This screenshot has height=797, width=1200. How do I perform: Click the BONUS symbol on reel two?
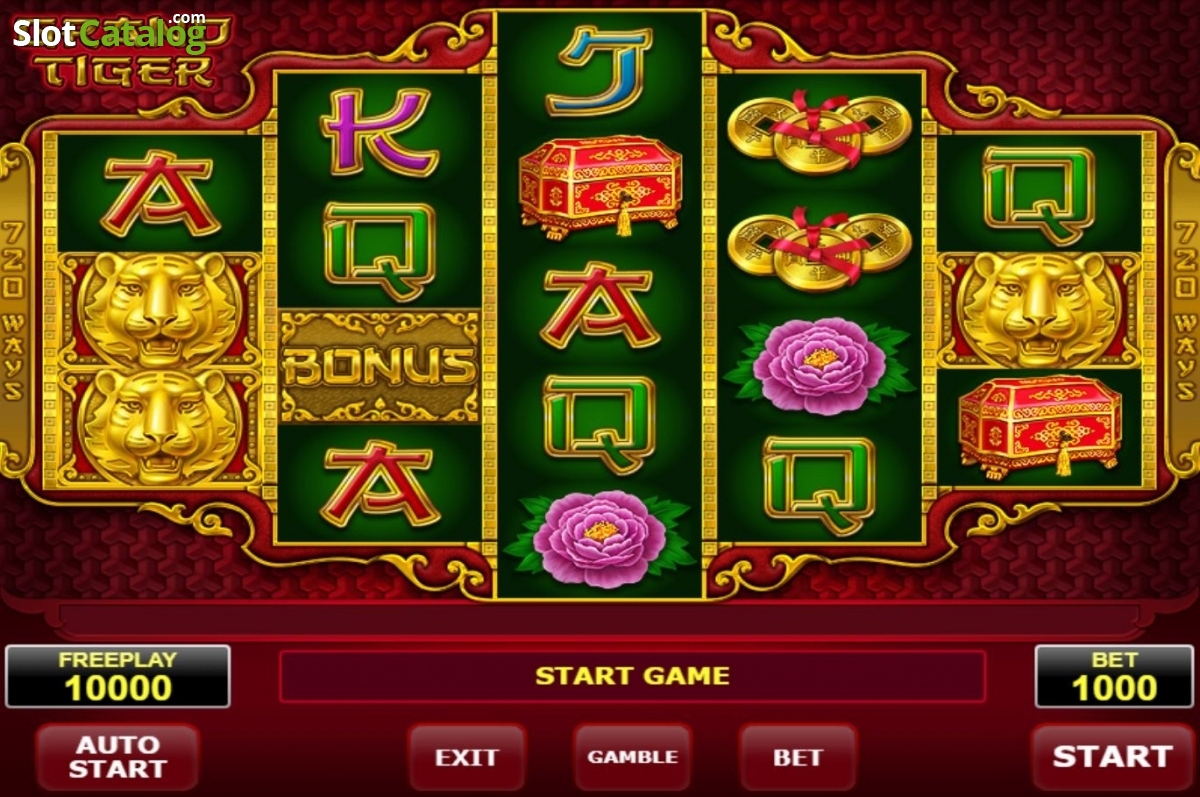[x=380, y=365]
